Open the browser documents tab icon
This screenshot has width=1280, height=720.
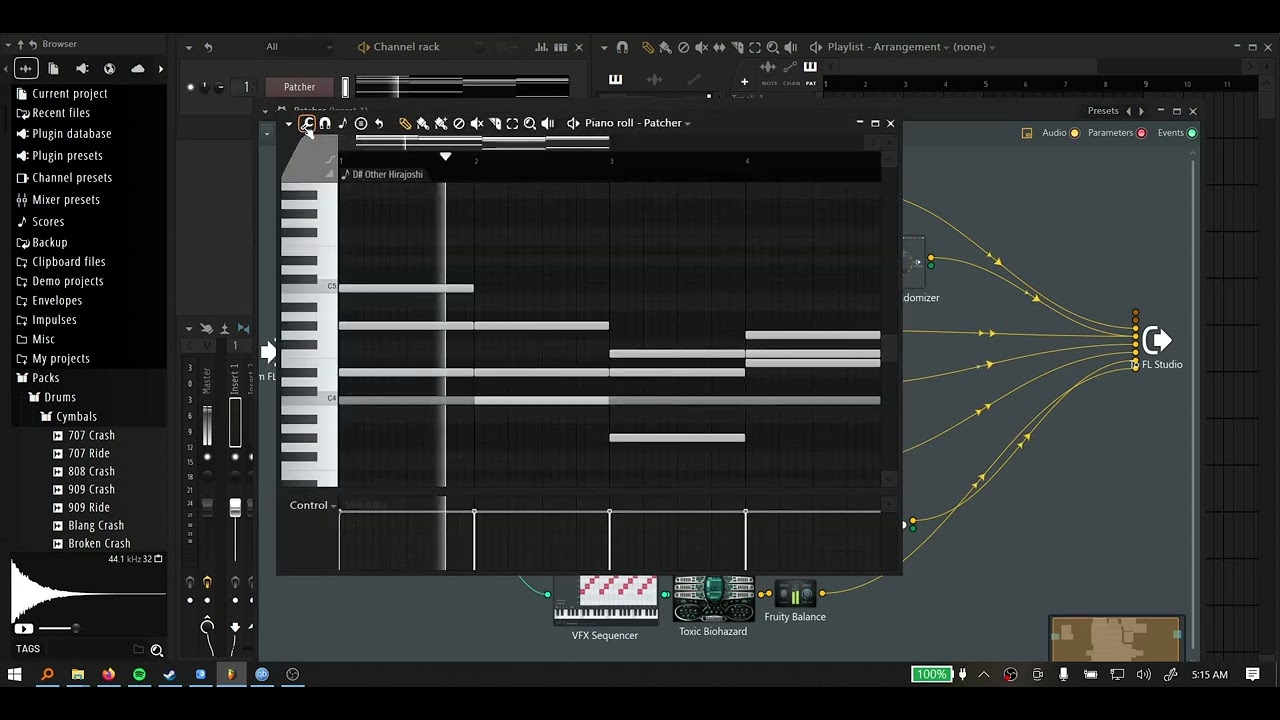(x=54, y=68)
